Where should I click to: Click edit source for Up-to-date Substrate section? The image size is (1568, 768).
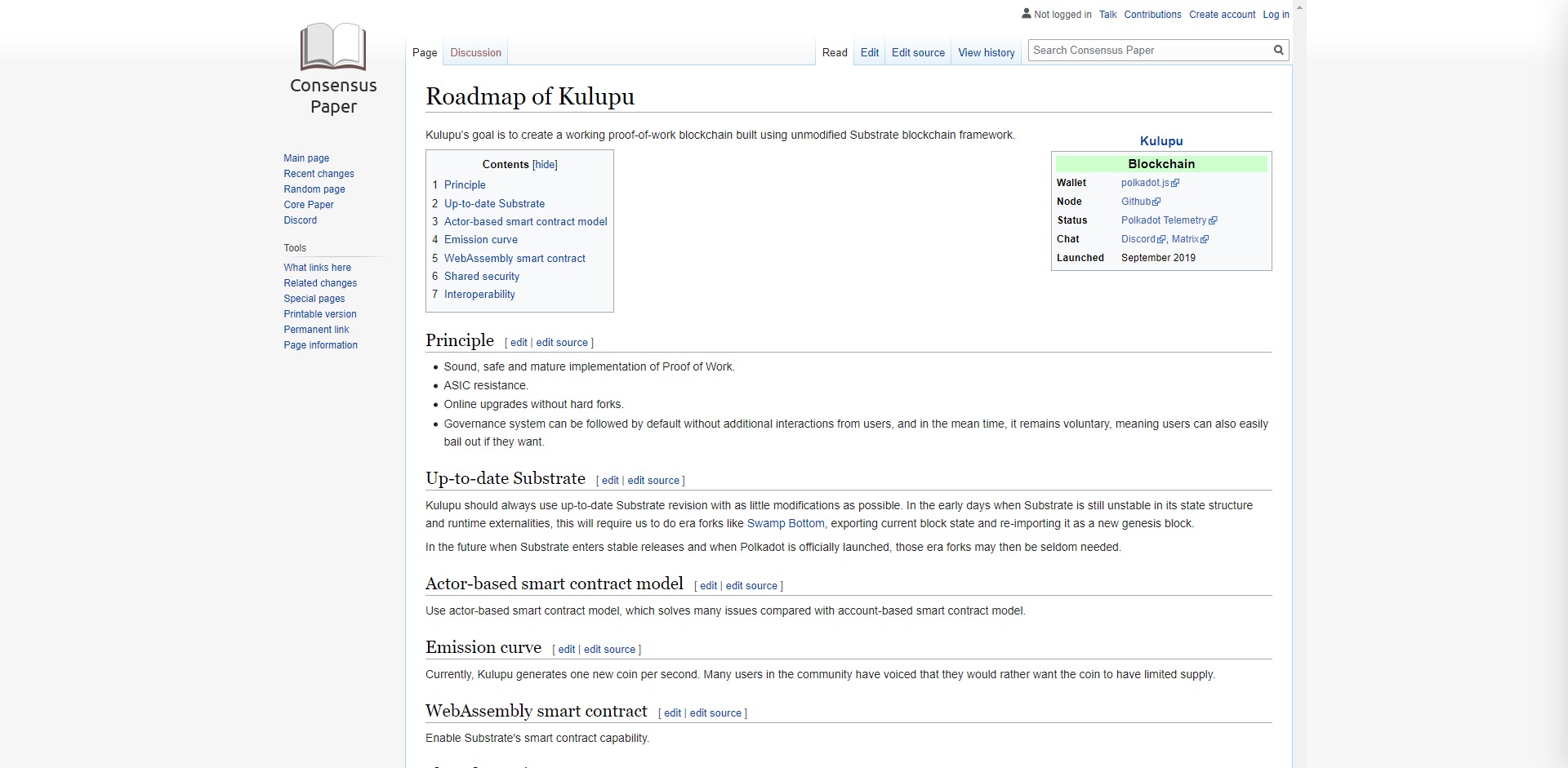653,481
